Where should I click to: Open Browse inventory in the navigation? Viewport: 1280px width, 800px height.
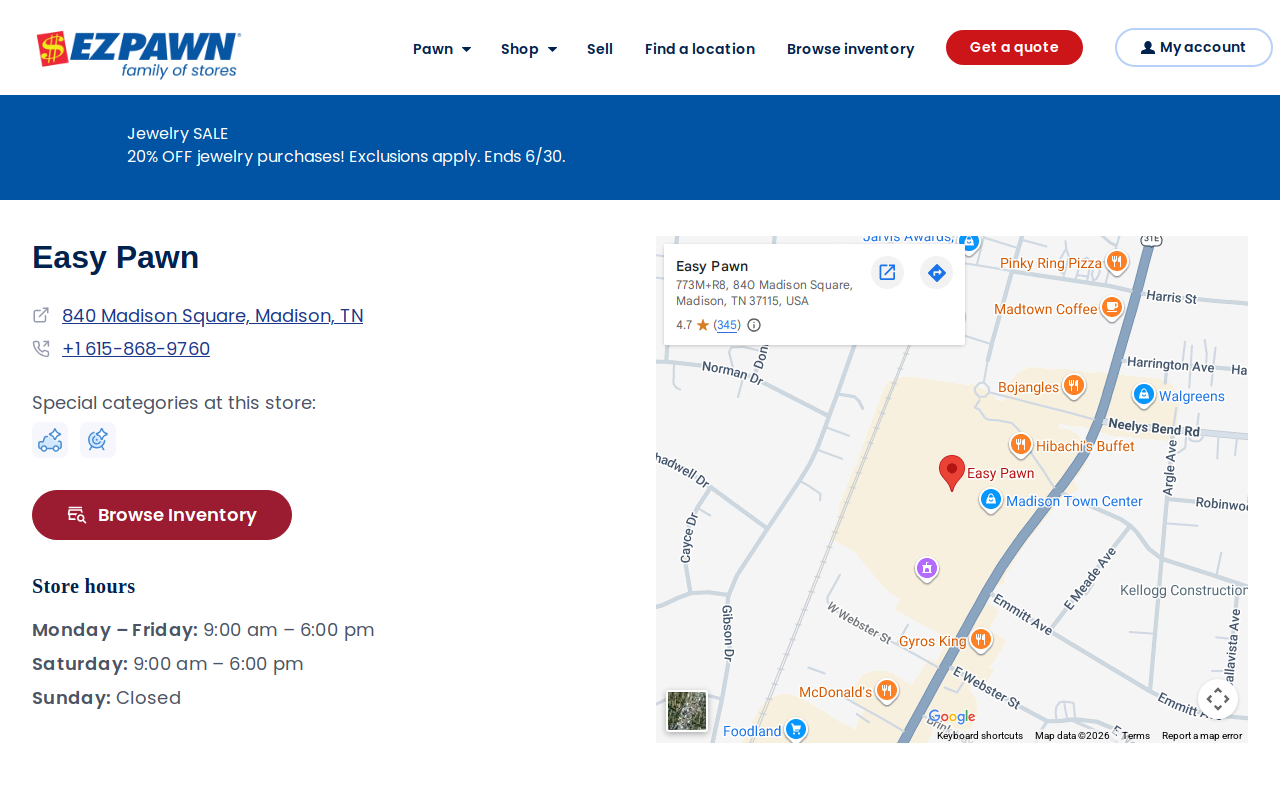pyautogui.click(x=851, y=49)
